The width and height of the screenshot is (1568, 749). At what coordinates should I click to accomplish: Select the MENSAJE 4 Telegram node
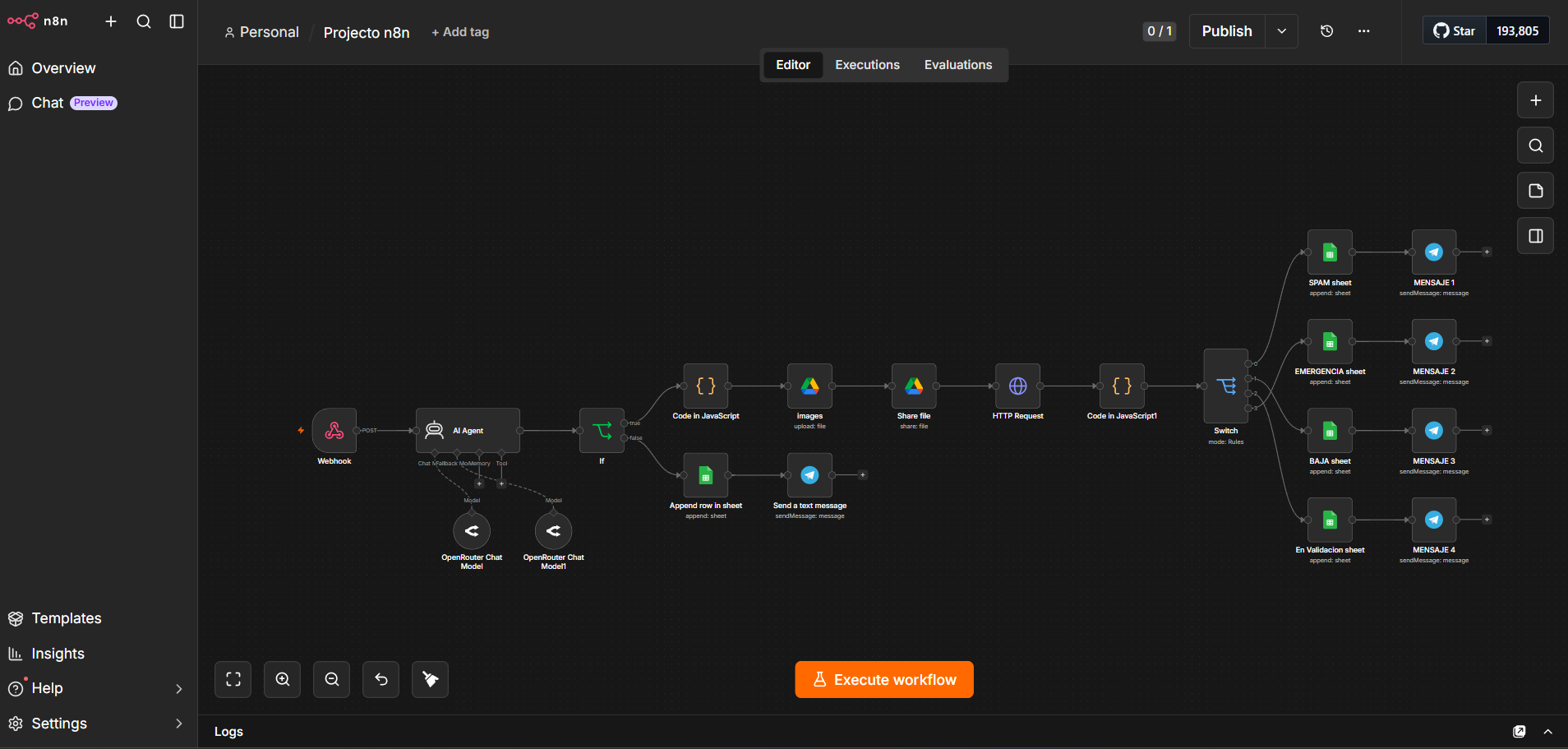click(1434, 520)
